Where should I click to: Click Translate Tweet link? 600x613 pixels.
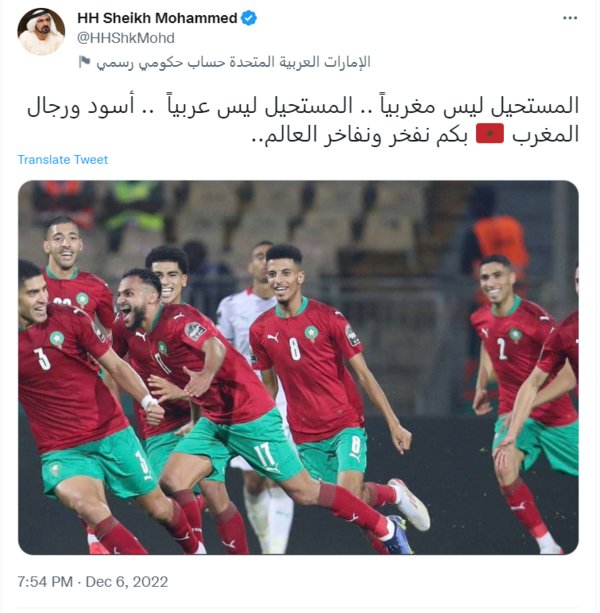(x=63, y=160)
